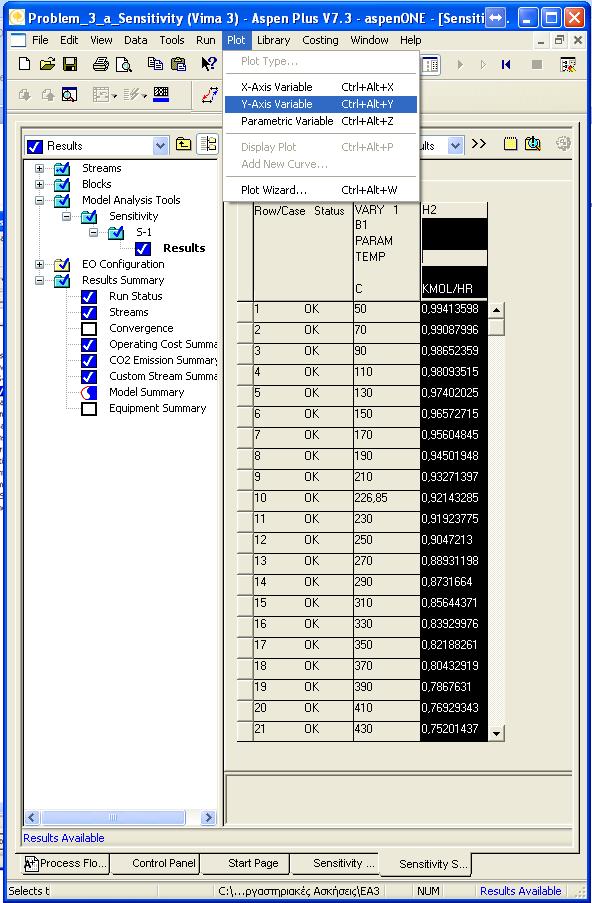Open Plot Wizard from the Plot menu
This screenshot has width=592, height=903.
(320, 189)
